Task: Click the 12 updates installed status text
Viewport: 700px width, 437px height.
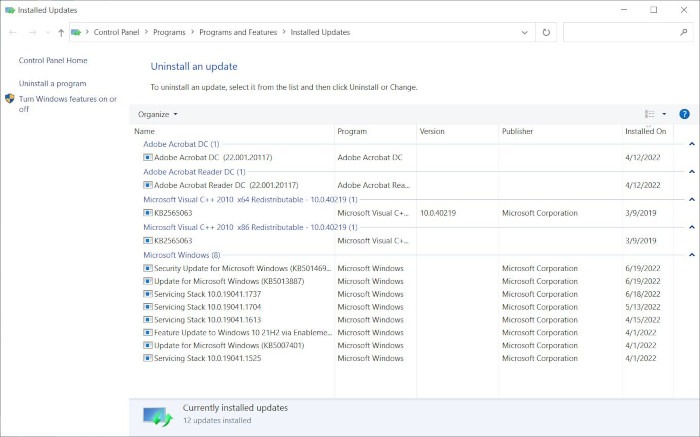Action: pos(217,420)
